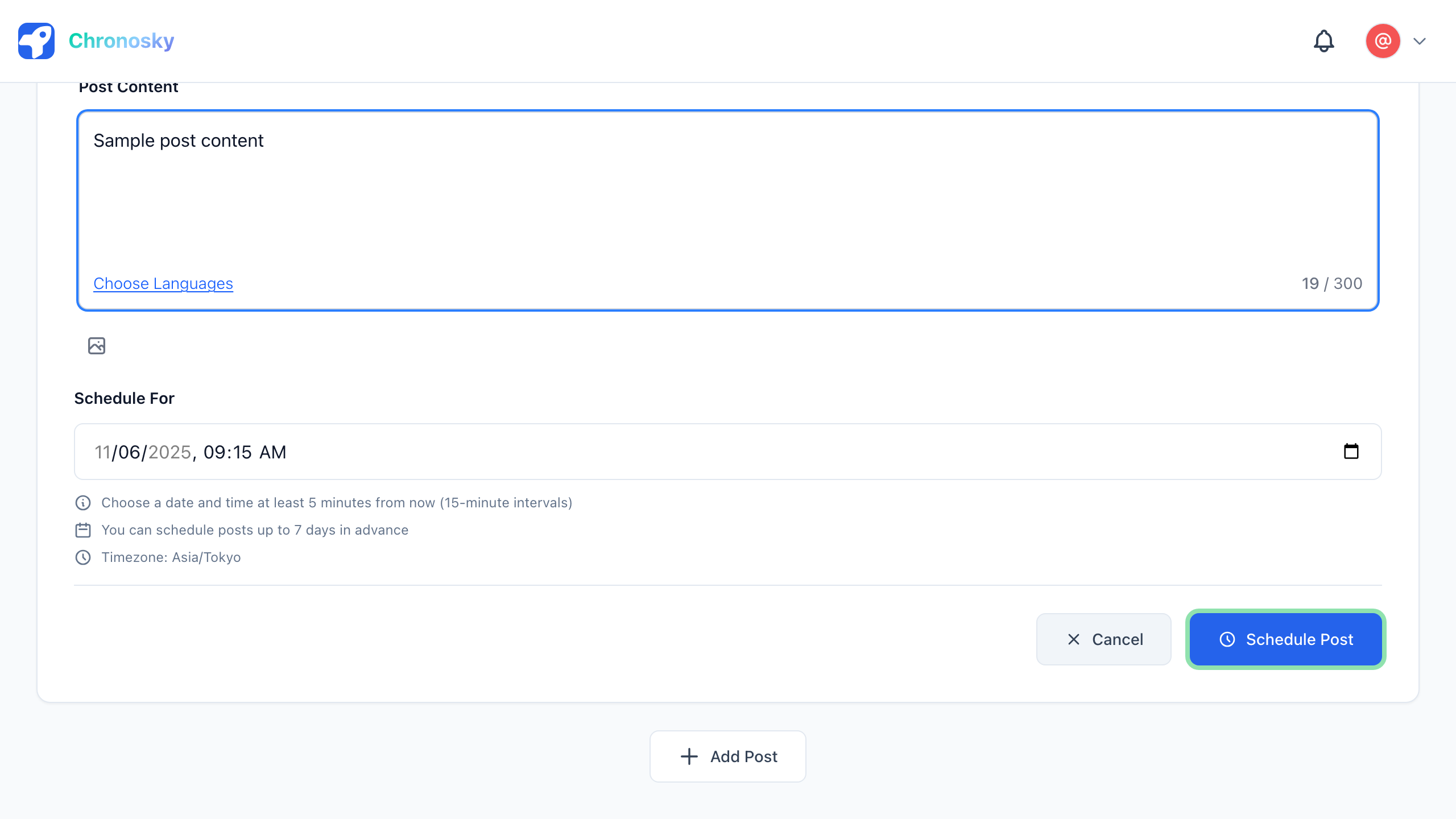
Task: Select the day 06 in schedule date
Action: (x=129, y=452)
